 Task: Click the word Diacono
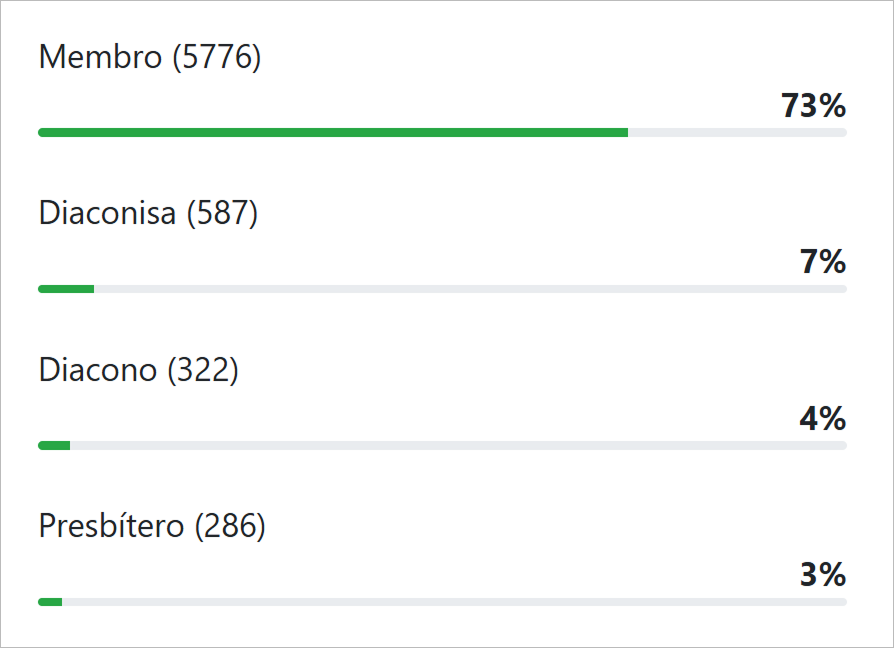point(98,370)
